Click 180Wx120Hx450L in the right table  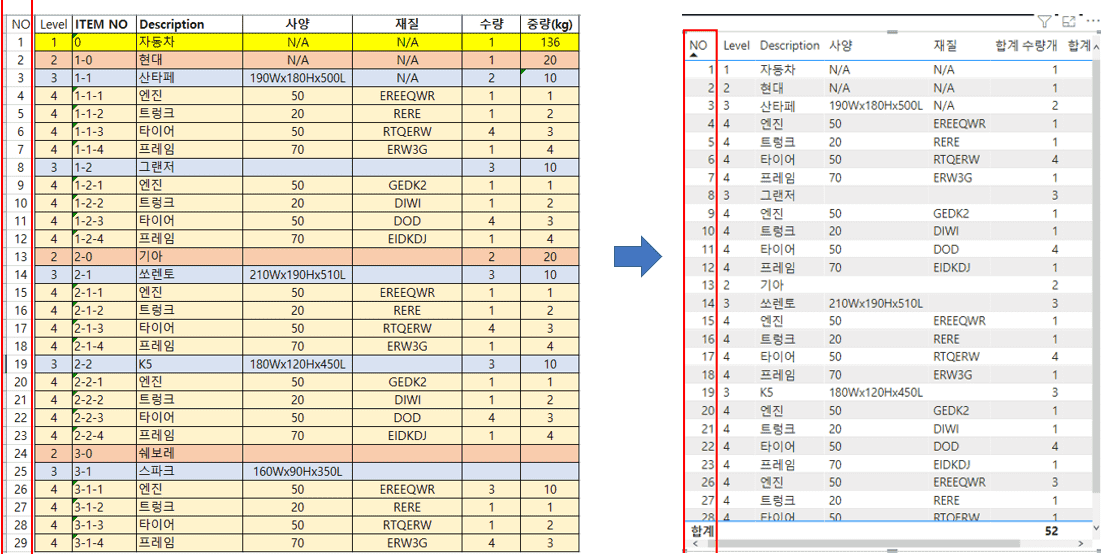point(876,392)
